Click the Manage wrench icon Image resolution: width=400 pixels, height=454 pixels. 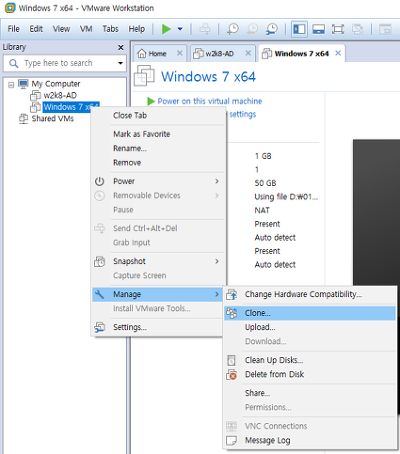(99, 294)
